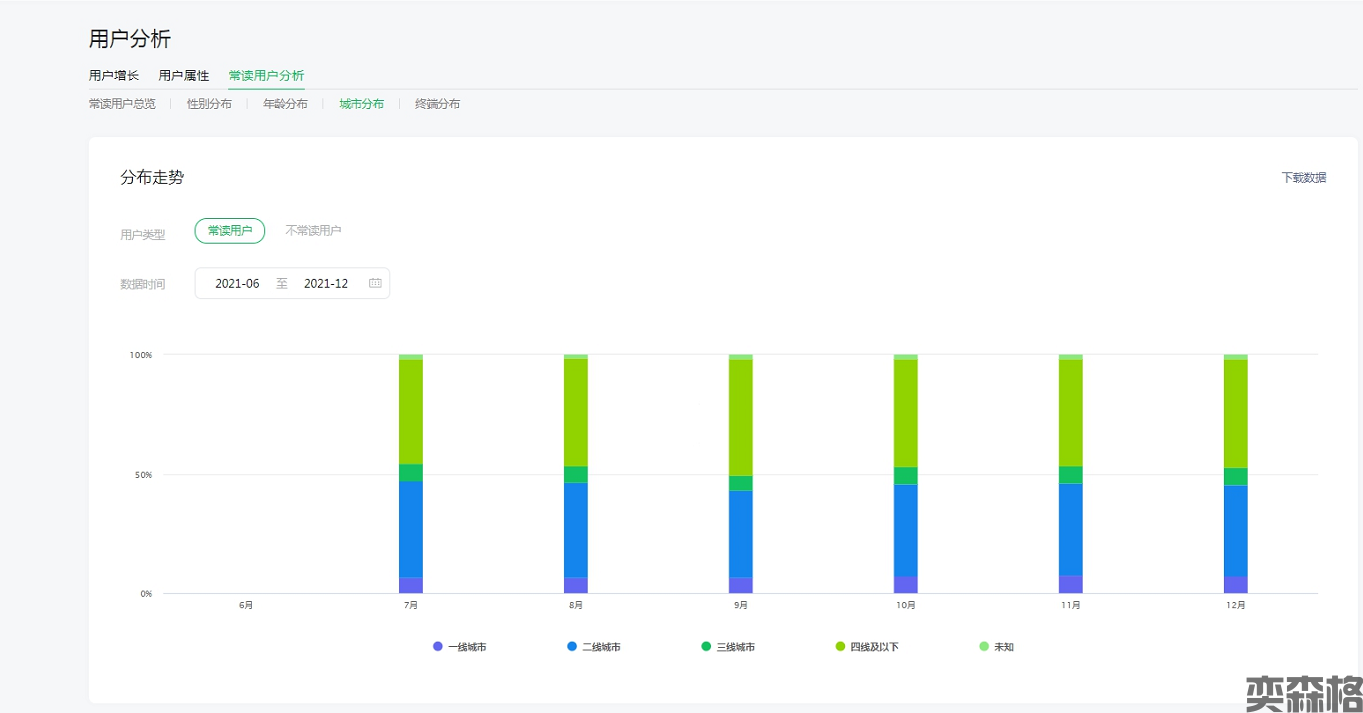
Task: Toggle the 二线城市 legend dot
Action: point(572,647)
